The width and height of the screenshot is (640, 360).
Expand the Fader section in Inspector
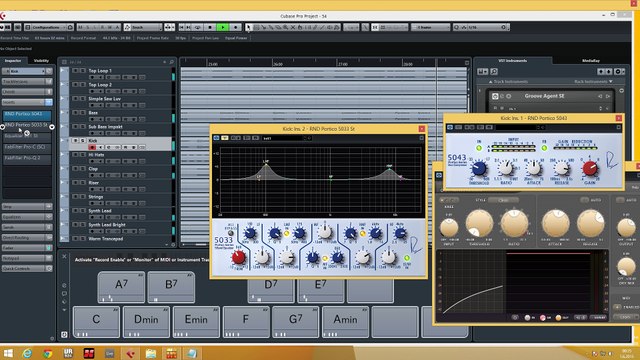pos(27,248)
